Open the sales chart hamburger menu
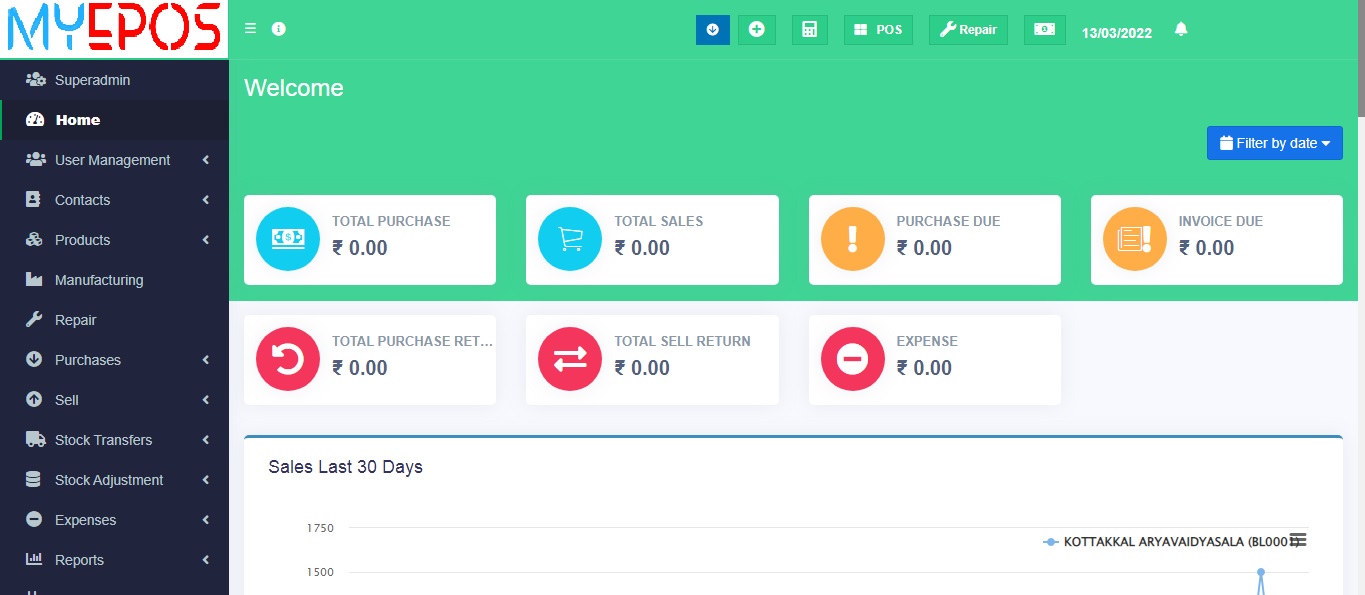Viewport: 1365px width, 595px height. tap(1298, 540)
